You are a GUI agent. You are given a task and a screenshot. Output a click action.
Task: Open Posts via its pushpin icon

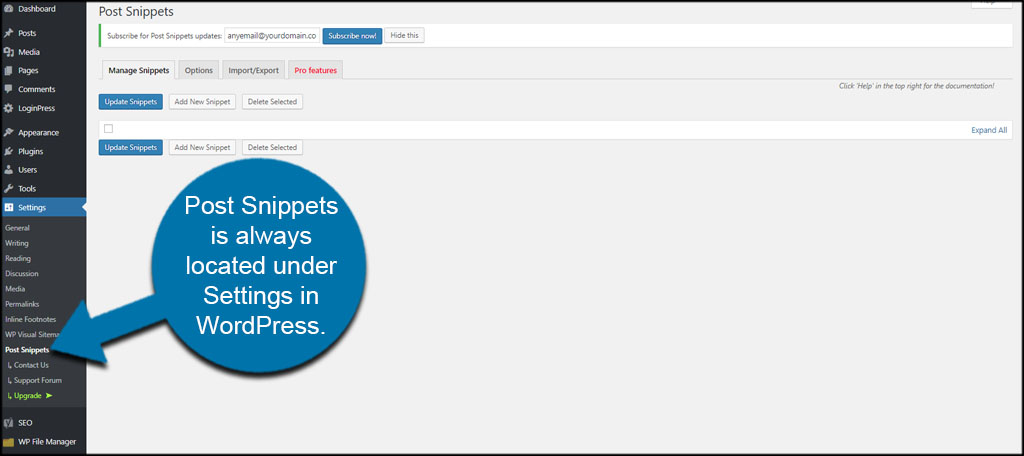9,33
